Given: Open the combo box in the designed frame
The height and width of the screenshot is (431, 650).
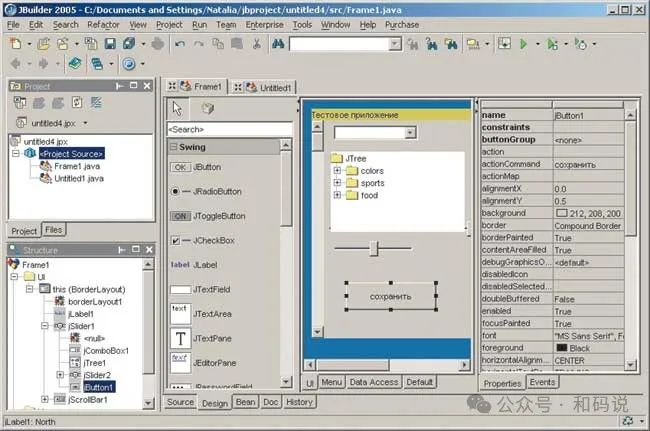Looking at the screenshot, I should [x=410, y=133].
